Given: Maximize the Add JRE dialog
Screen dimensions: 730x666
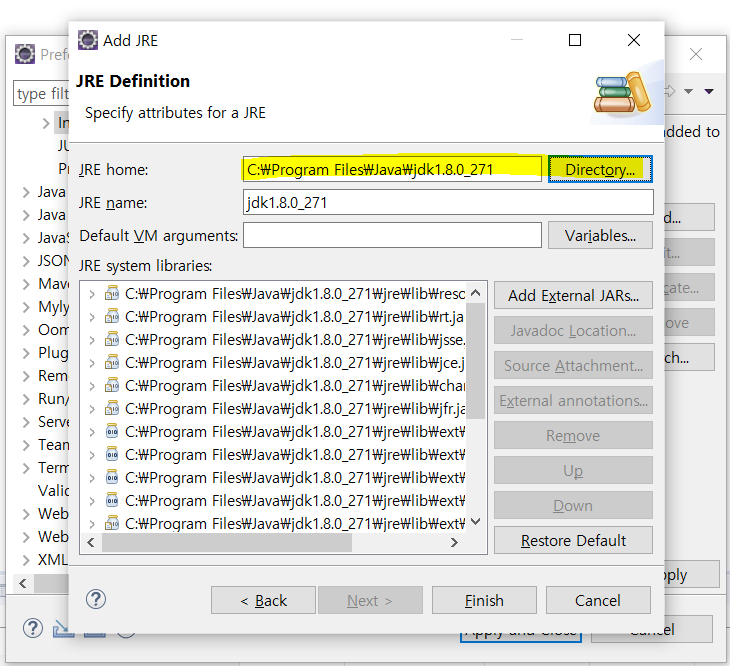Looking at the screenshot, I should pos(575,40).
